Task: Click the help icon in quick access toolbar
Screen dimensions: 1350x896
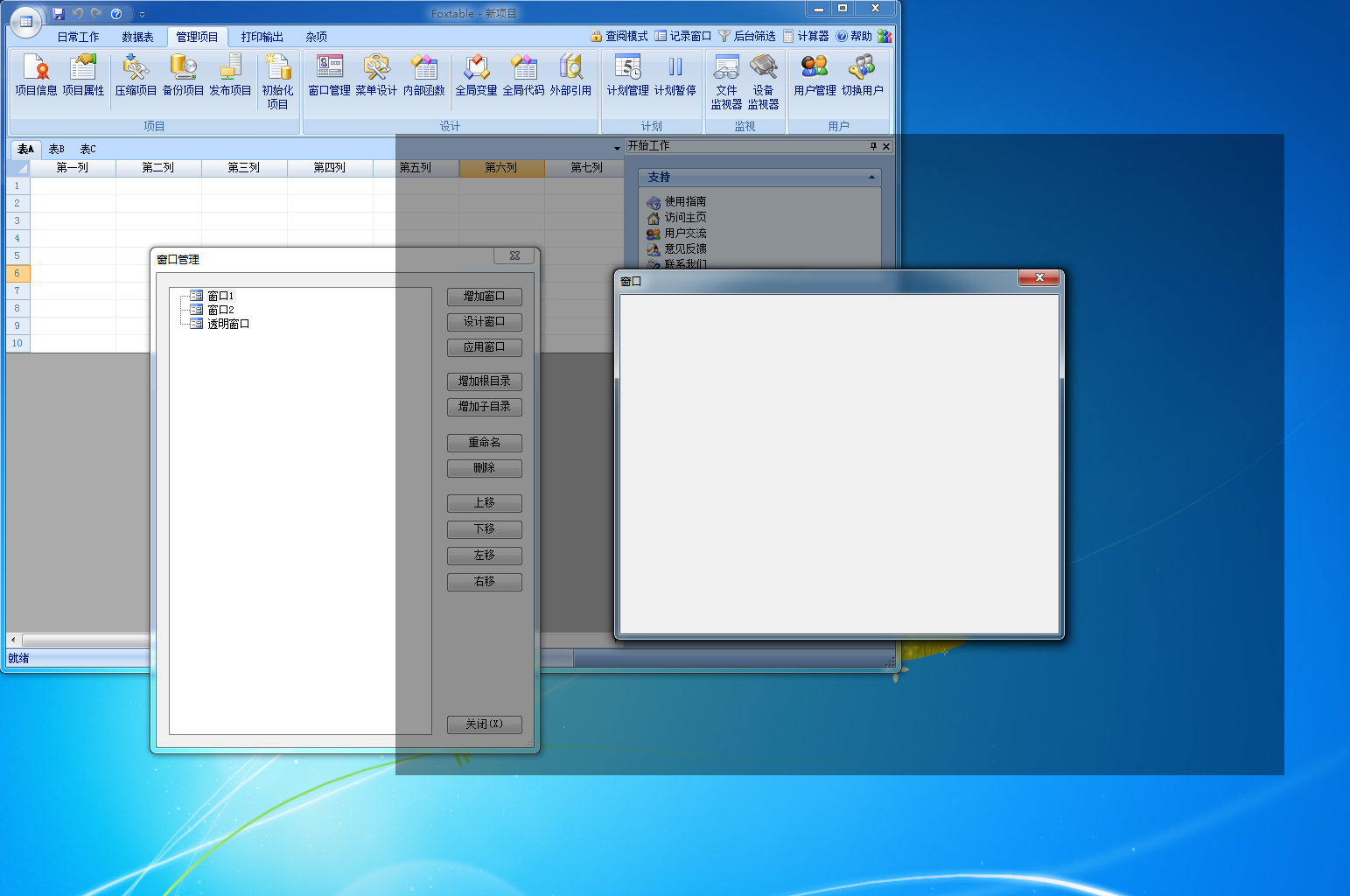Action: pyautogui.click(x=116, y=14)
